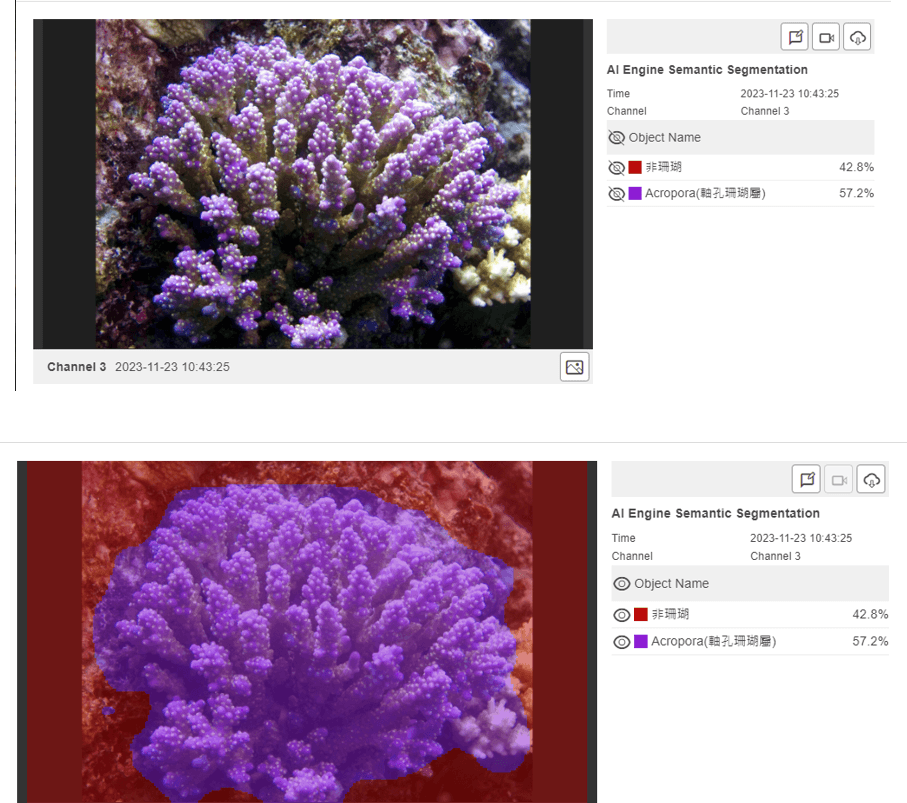Click purple Acropora swatch in bottom panel

pos(640,642)
